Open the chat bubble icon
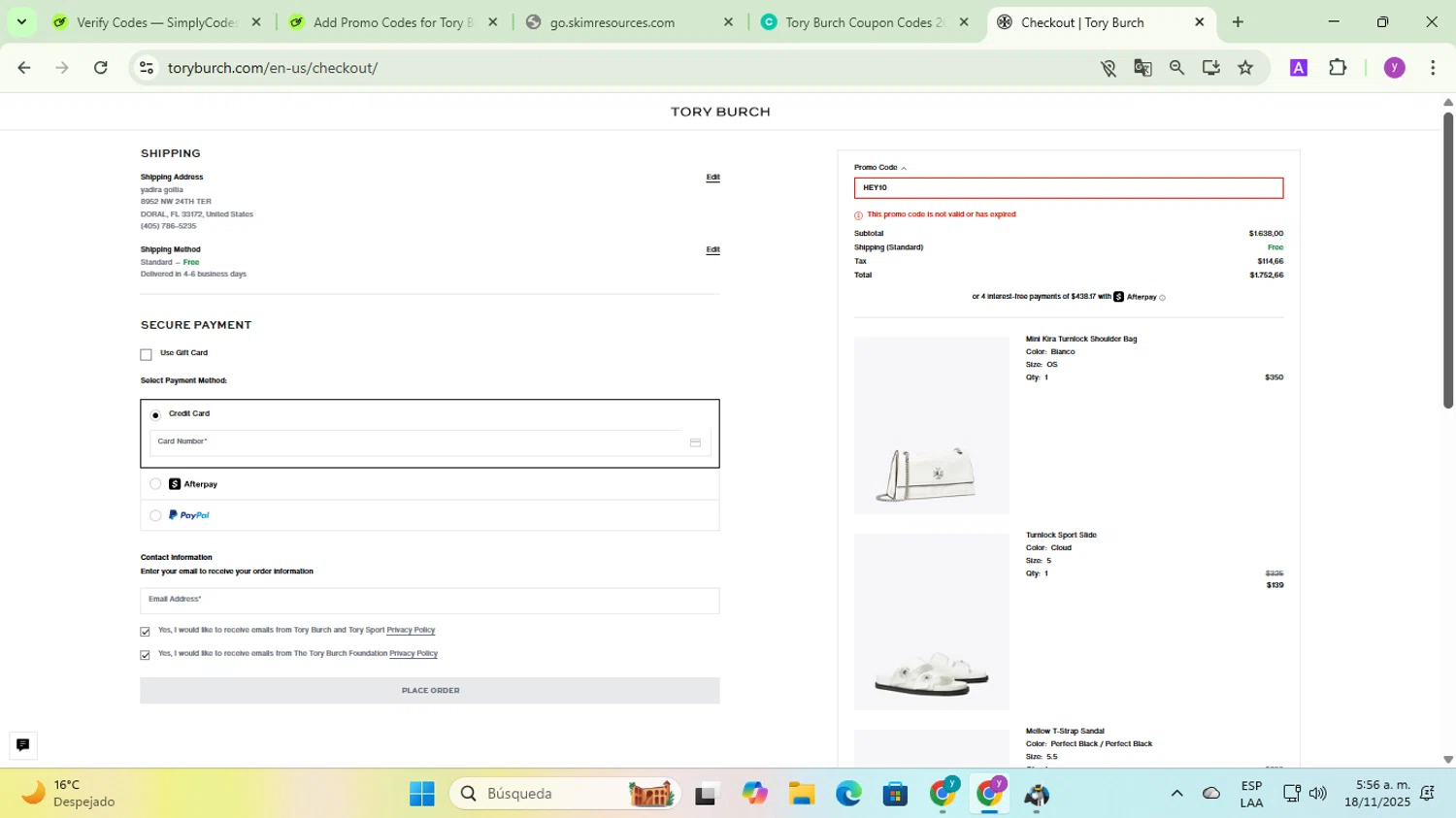The height and width of the screenshot is (818, 1456). (x=22, y=745)
